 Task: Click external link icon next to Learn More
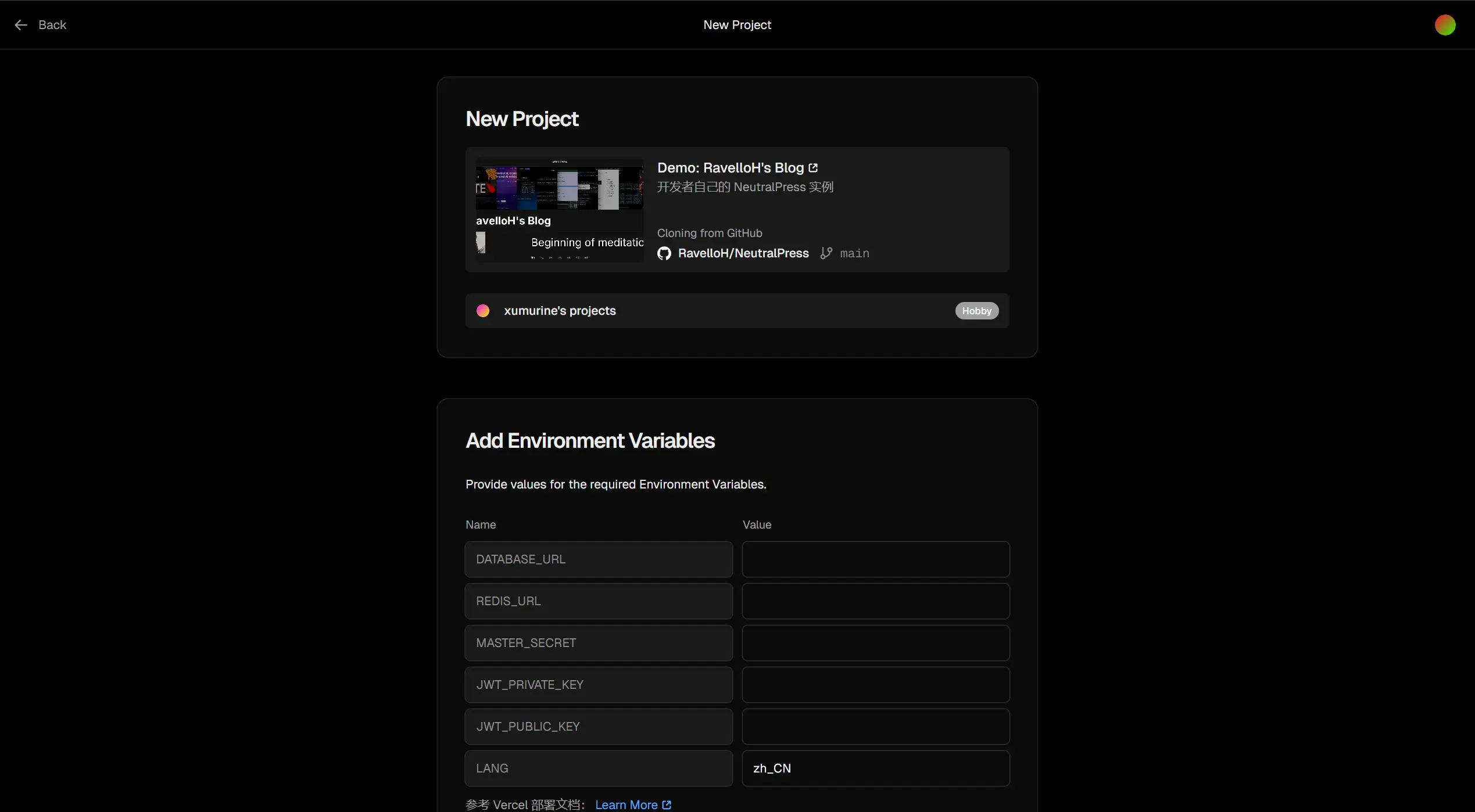coord(667,805)
